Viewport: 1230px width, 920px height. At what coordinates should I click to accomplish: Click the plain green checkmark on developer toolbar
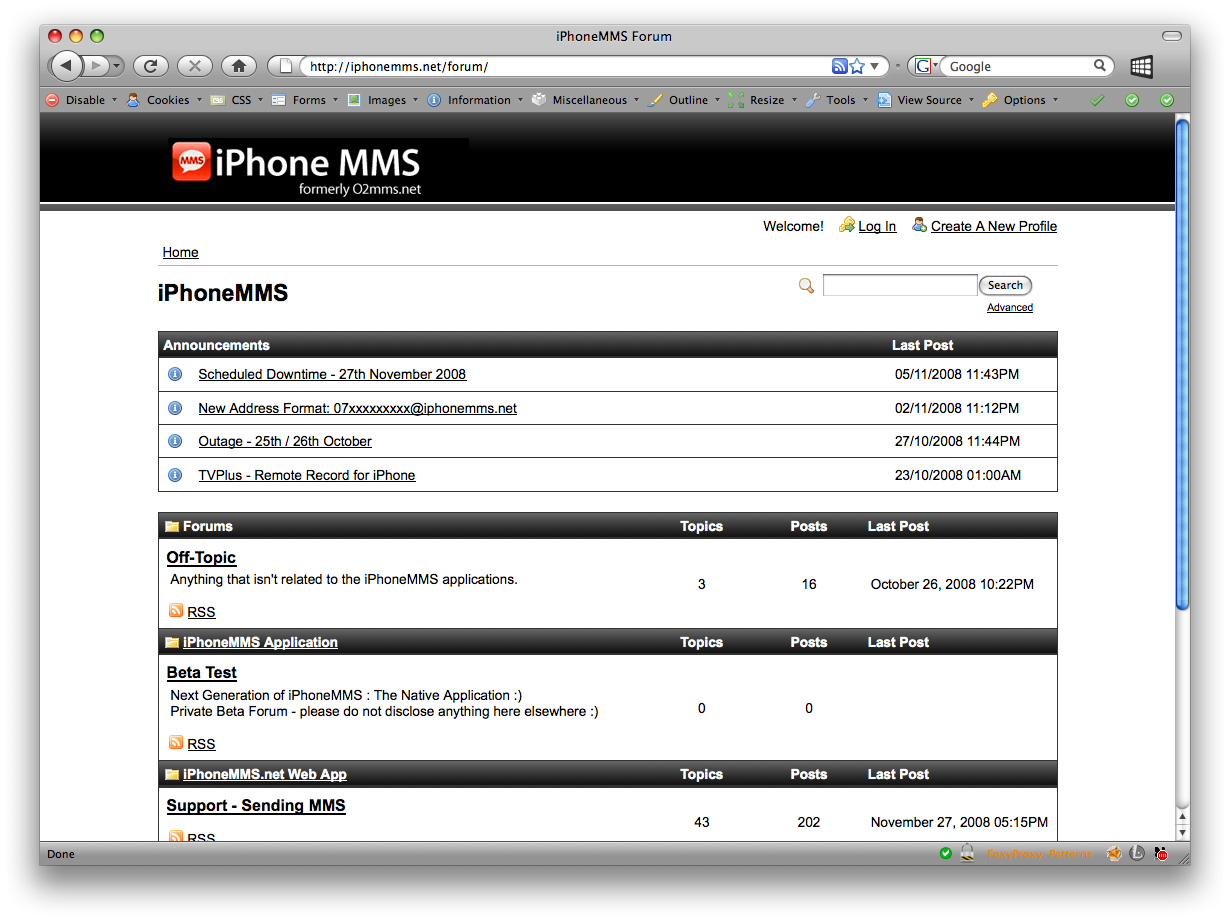1097,100
